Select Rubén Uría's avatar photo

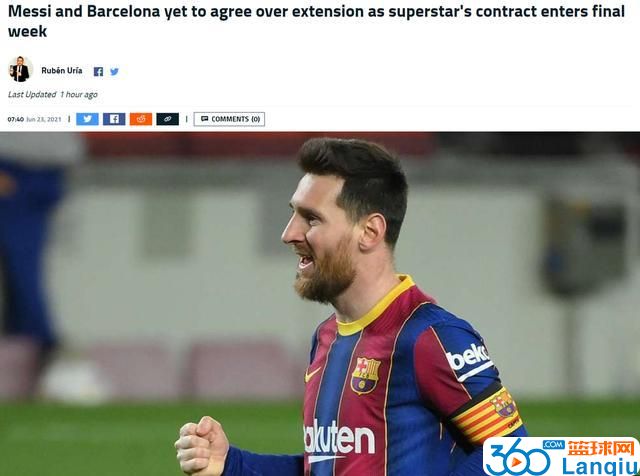coord(20,69)
